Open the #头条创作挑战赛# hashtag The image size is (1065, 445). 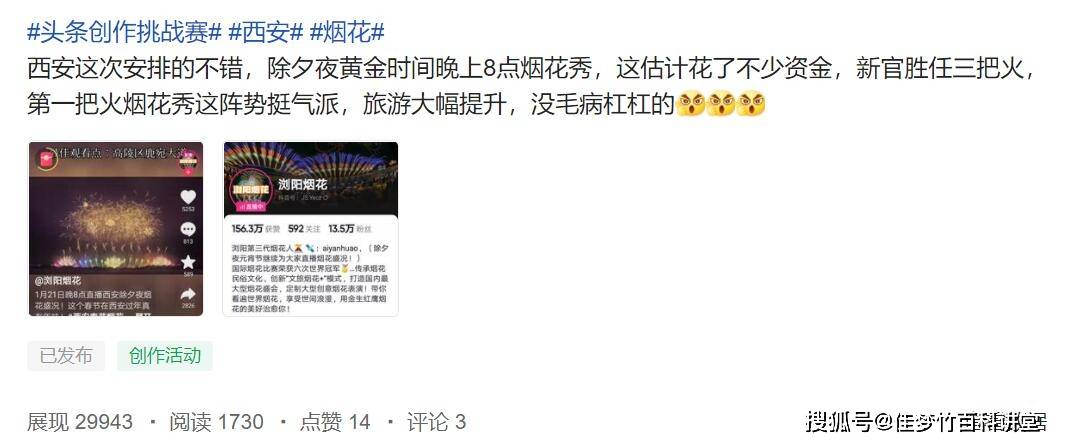click(124, 32)
